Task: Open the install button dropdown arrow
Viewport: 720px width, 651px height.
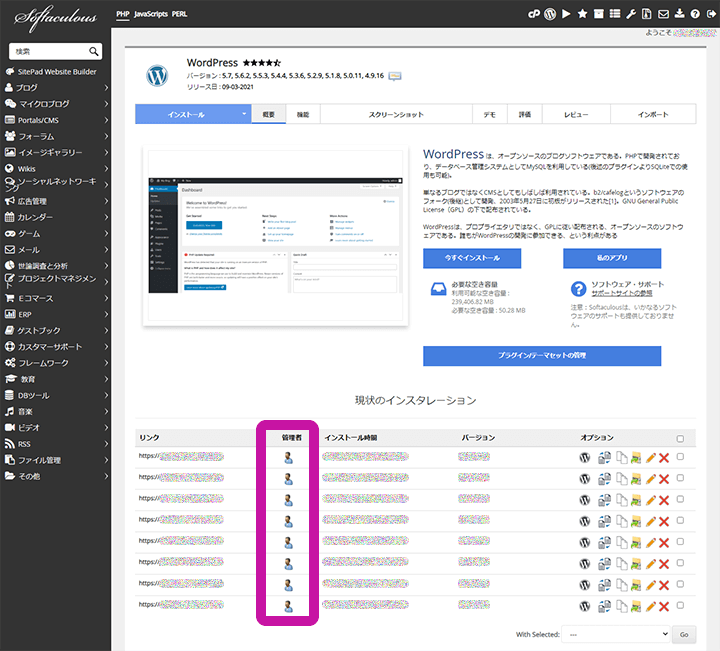Action: pos(243,115)
